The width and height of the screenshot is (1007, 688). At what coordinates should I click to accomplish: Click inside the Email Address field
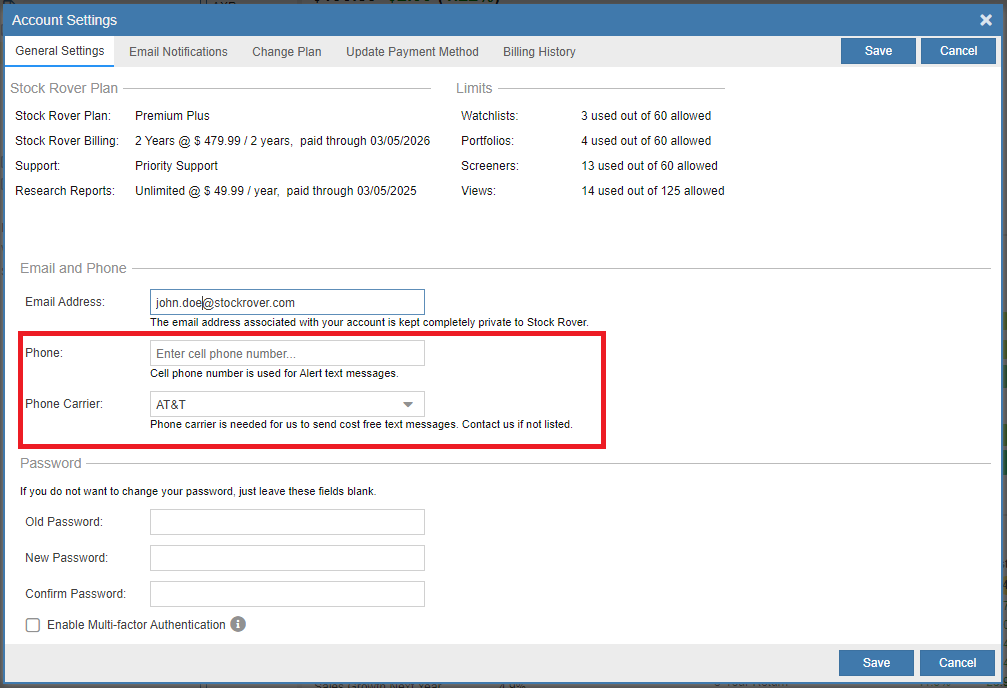(x=287, y=301)
